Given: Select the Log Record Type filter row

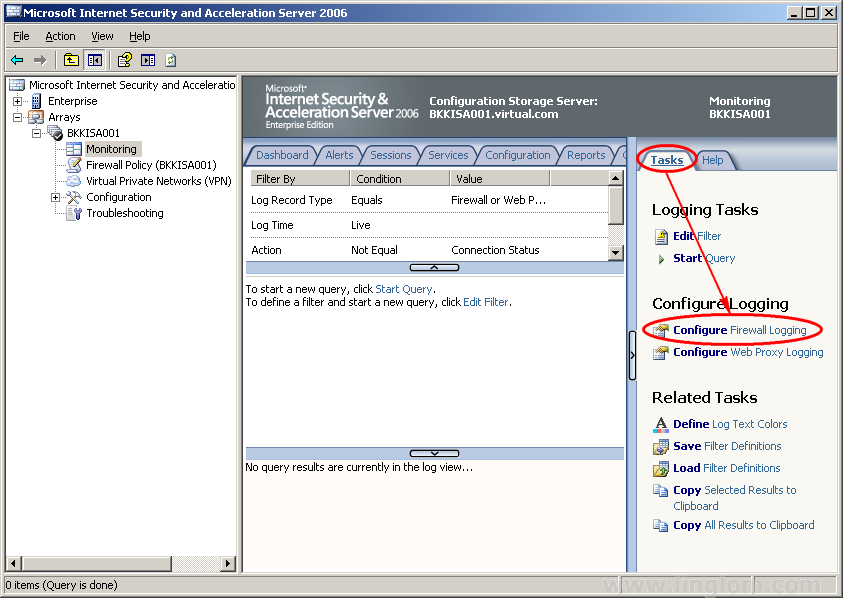Looking at the screenshot, I should tap(427, 200).
